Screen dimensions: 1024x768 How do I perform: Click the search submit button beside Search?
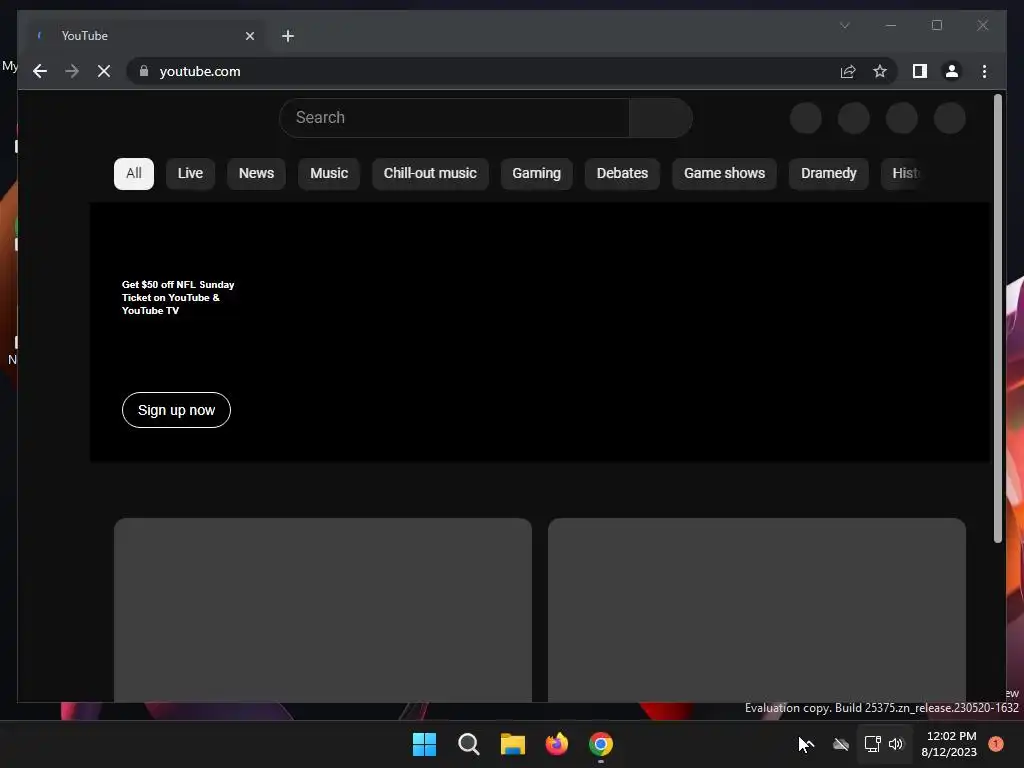coord(660,118)
